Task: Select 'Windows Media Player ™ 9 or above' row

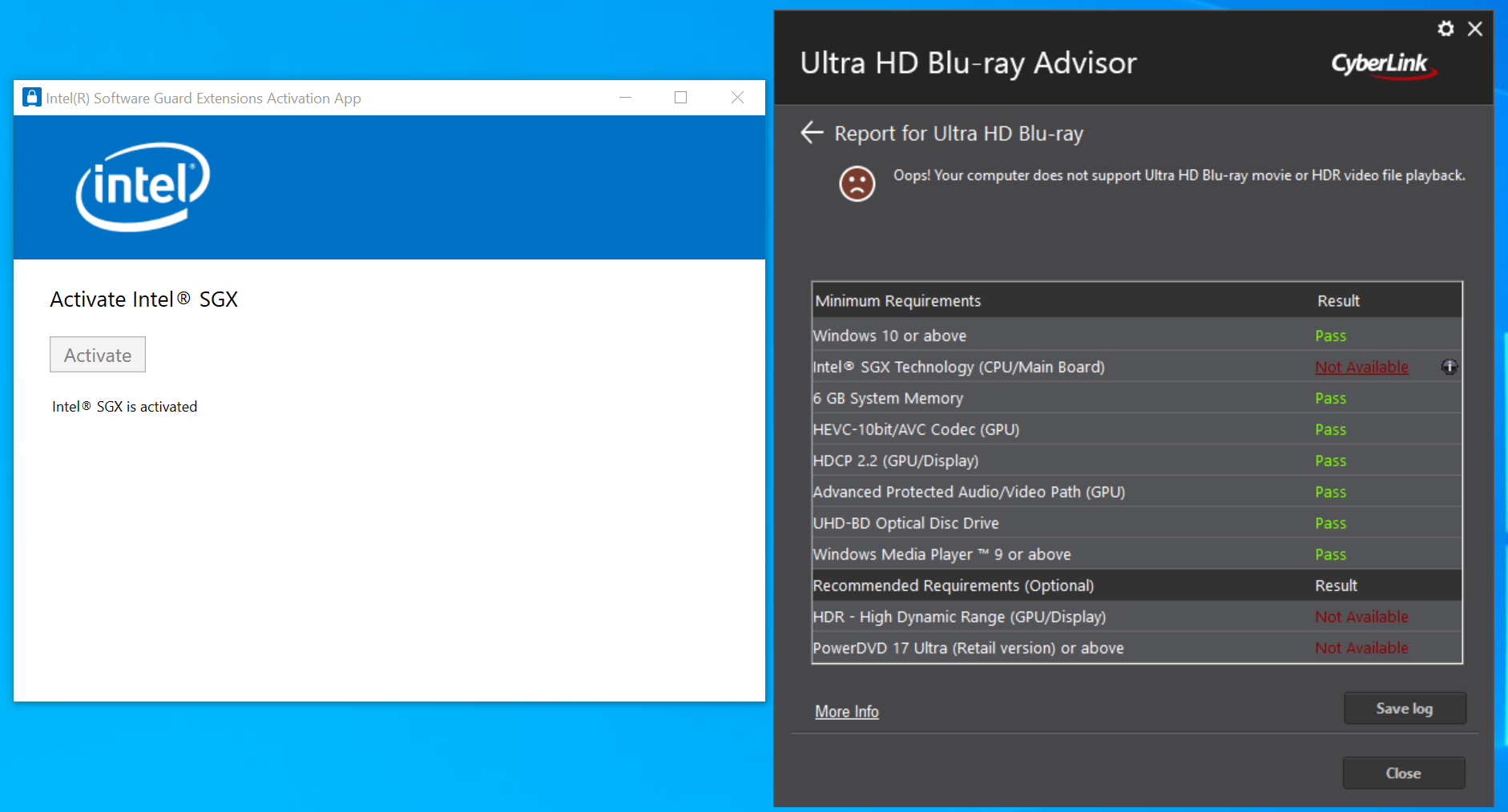Action: click(1137, 554)
